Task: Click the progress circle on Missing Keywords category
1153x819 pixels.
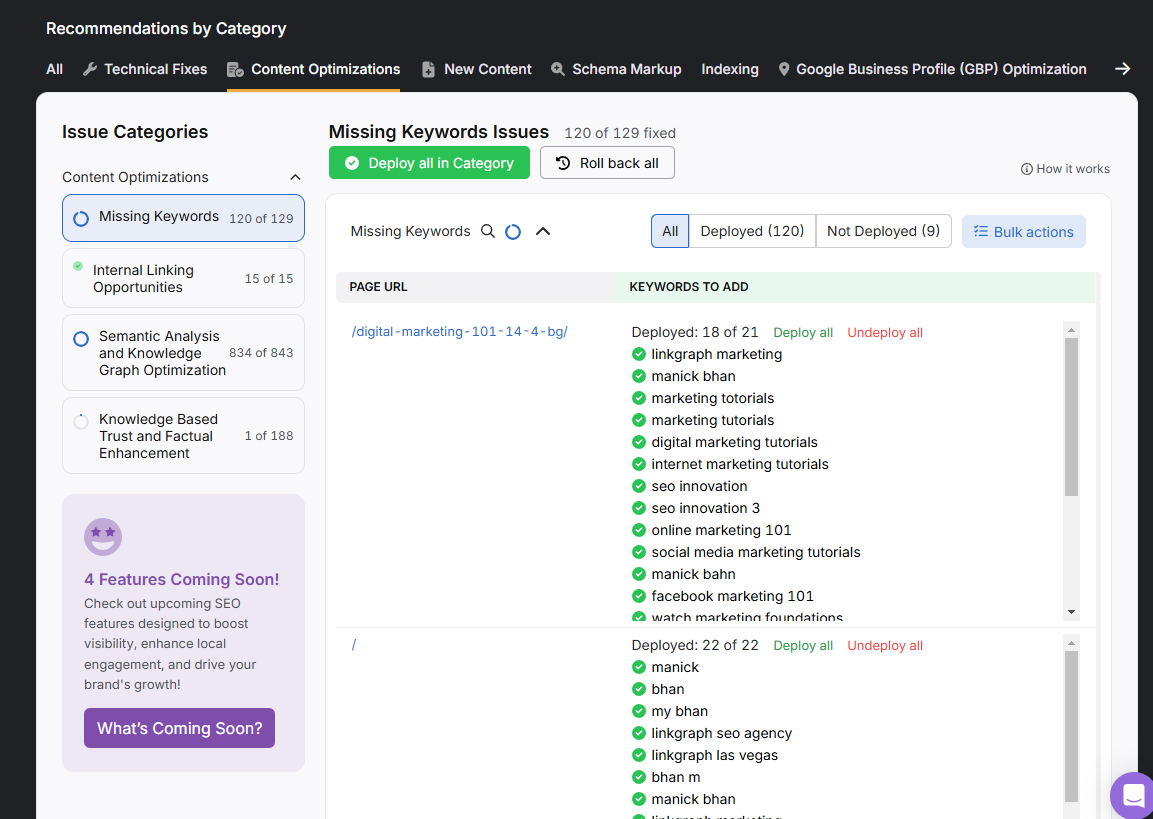Action: pos(80,217)
